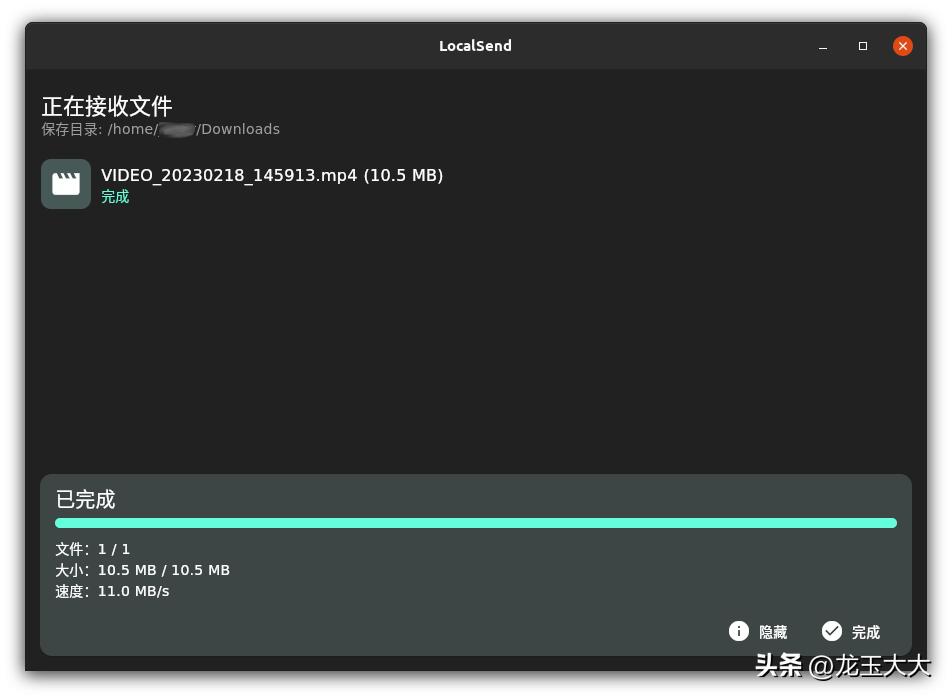Close LocalSend with the red X button
This screenshot has width=952, height=699.
coord(903,46)
